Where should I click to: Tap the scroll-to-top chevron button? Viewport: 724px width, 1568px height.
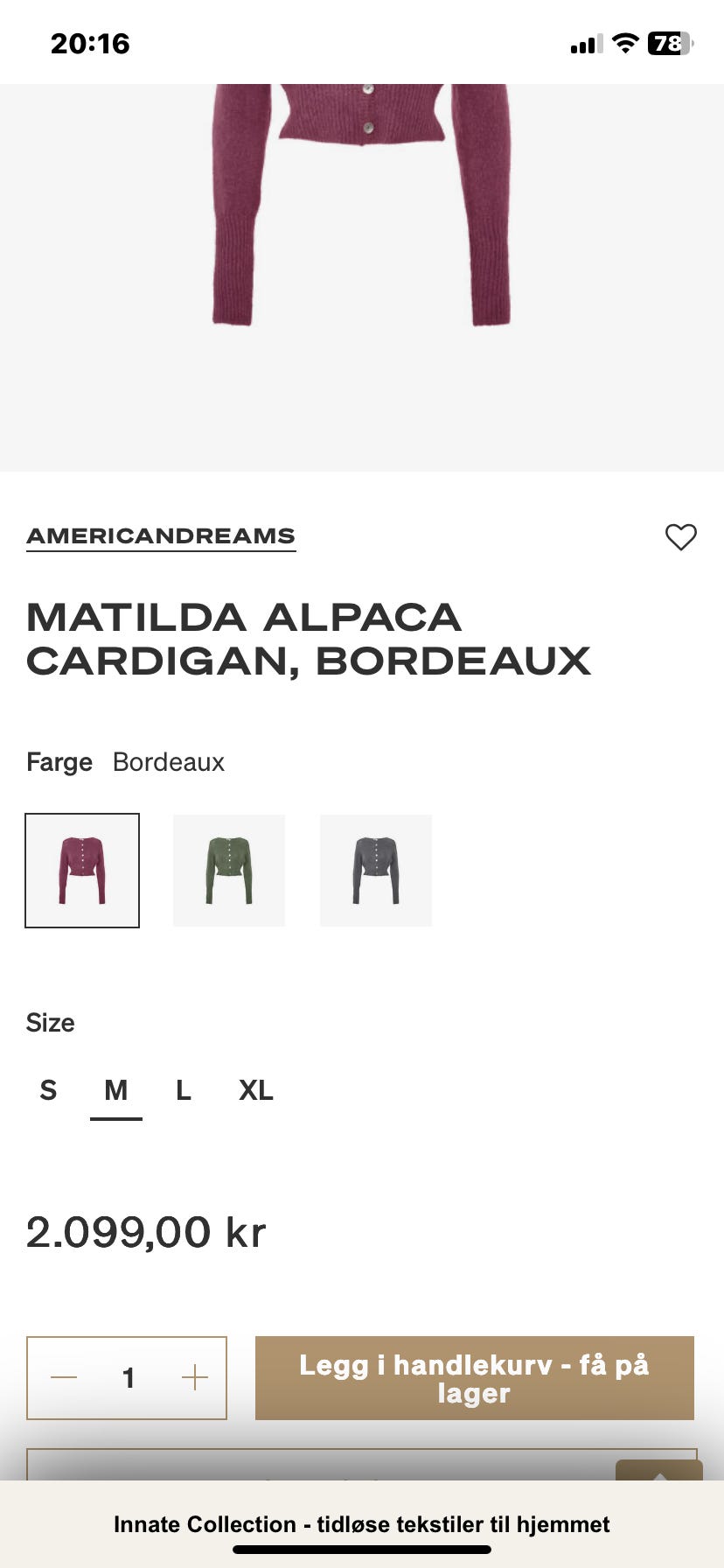click(x=659, y=1471)
